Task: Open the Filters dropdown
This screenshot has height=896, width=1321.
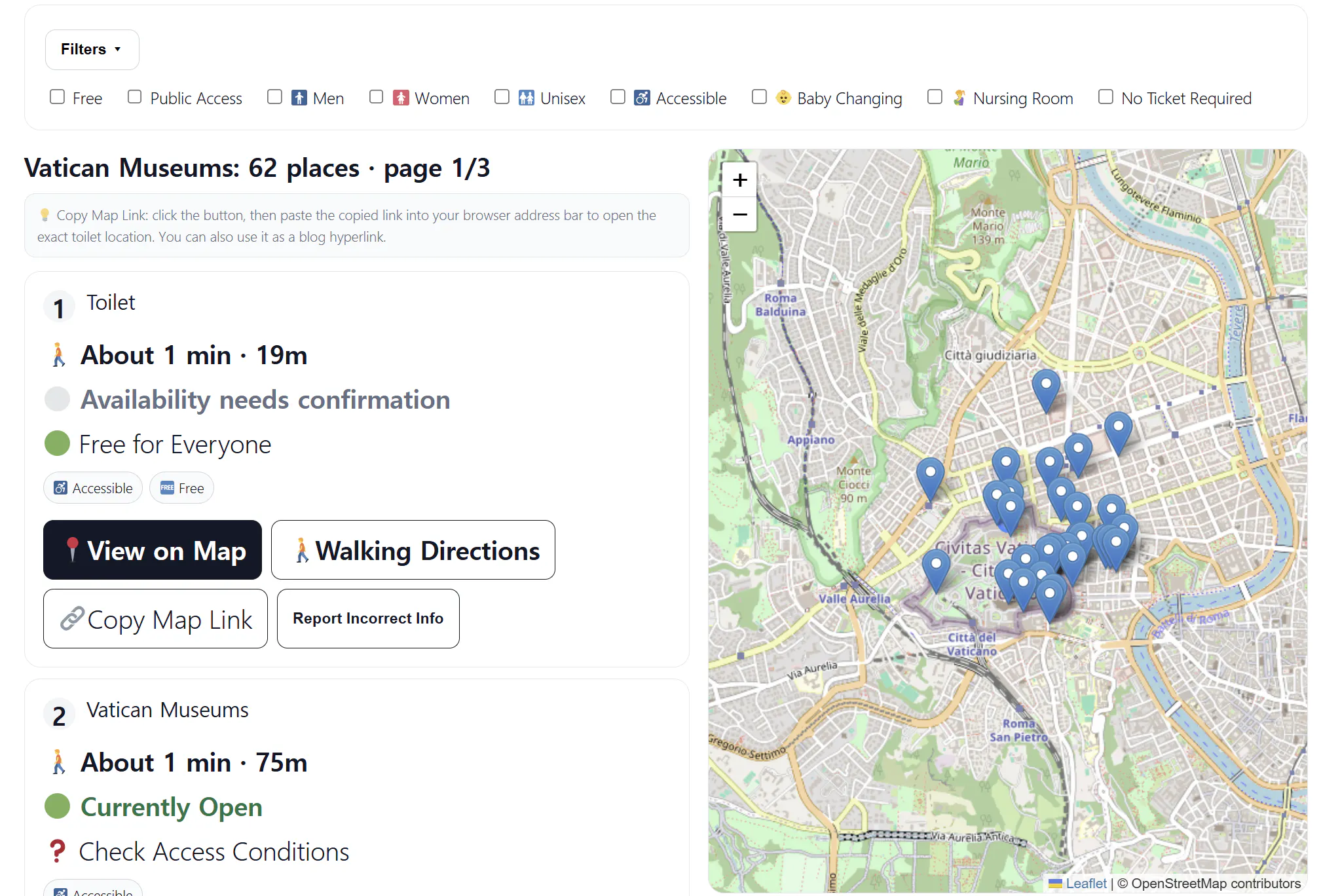Action: [92, 49]
